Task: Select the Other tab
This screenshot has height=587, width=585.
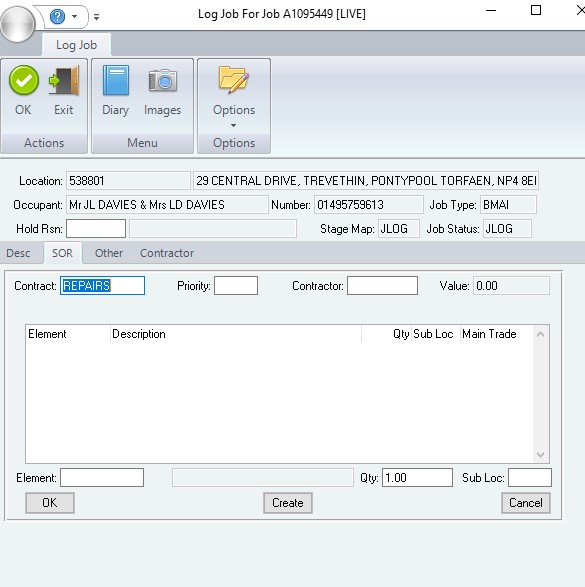Action: [x=109, y=253]
